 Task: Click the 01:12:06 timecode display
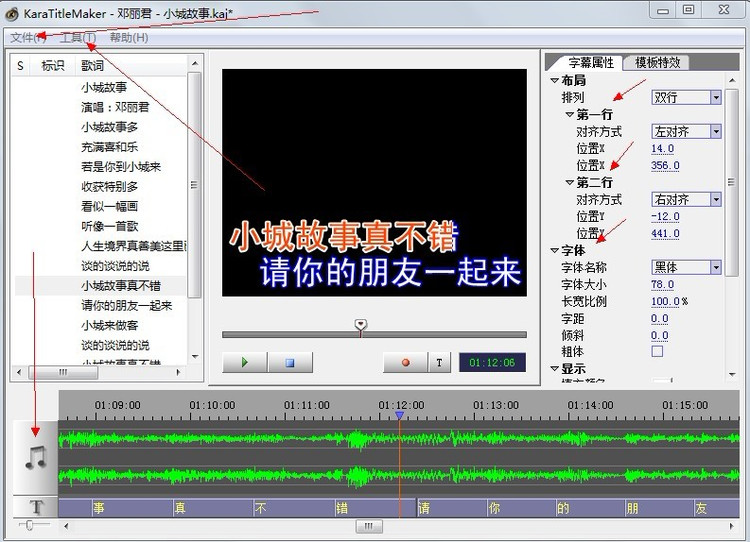492,362
